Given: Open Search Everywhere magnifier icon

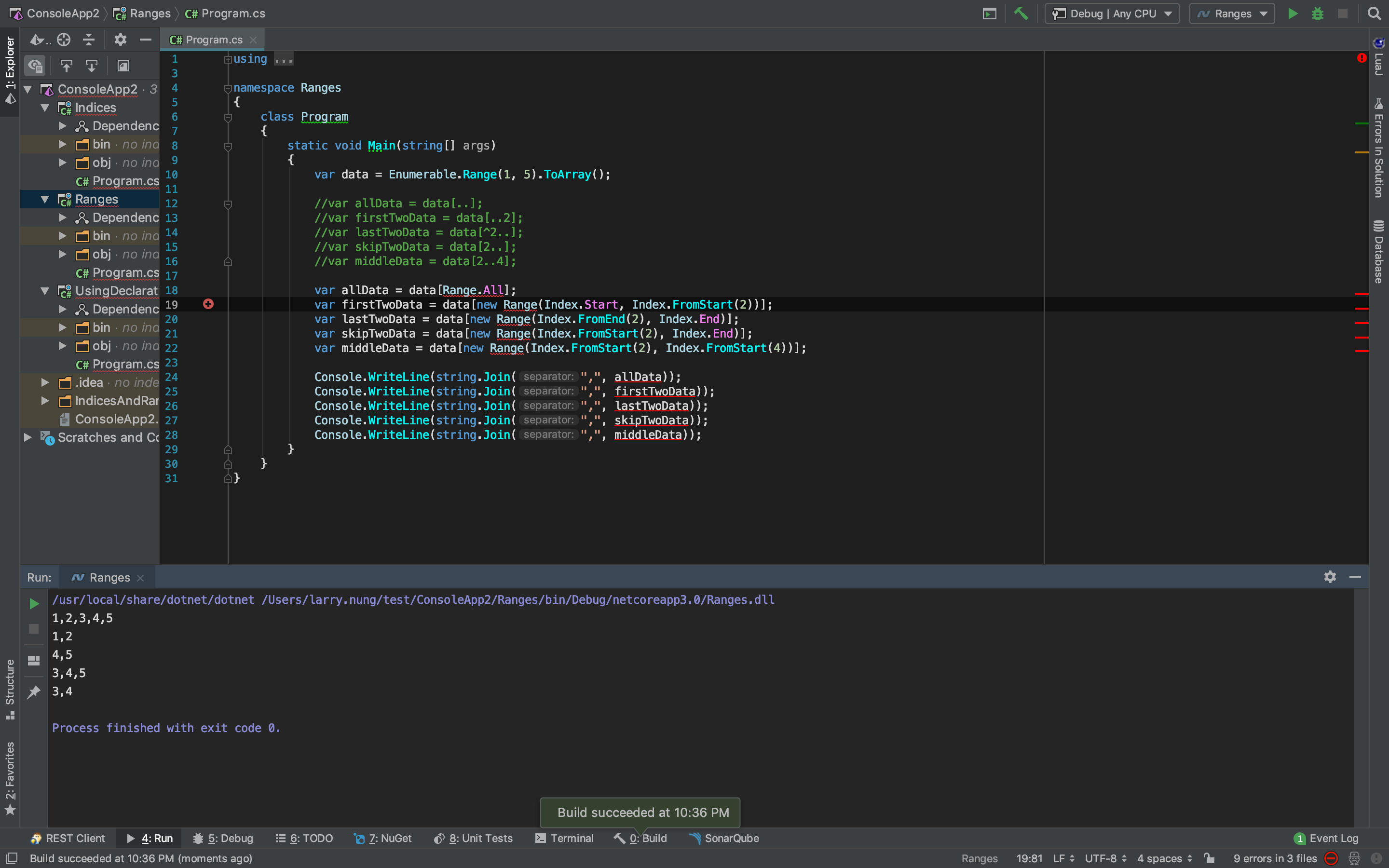Looking at the screenshot, I should coord(1374,13).
